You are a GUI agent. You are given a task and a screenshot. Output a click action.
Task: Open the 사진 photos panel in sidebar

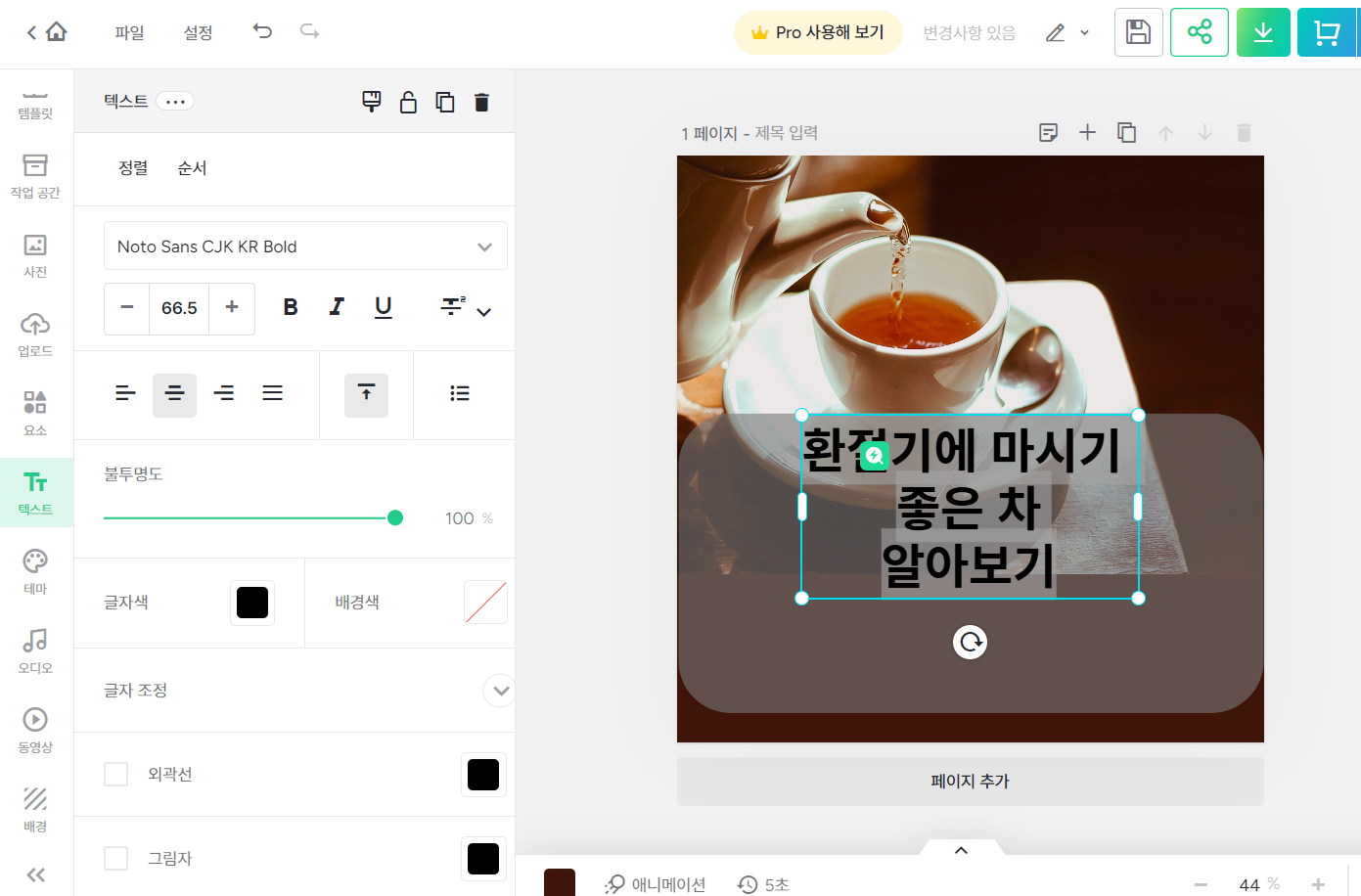point(34,256)
